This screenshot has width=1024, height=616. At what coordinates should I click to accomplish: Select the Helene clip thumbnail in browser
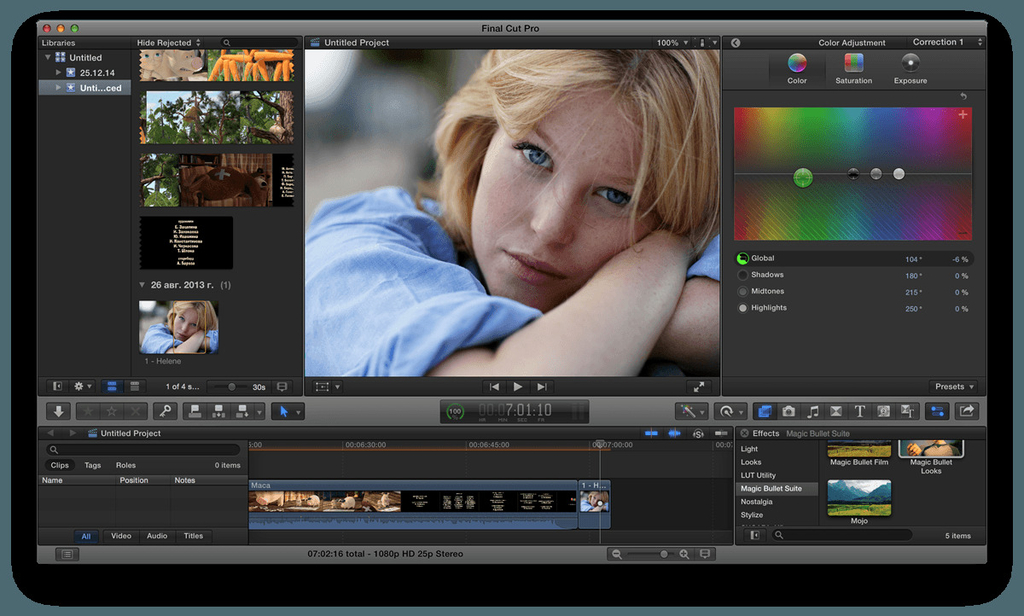point(178,327)
